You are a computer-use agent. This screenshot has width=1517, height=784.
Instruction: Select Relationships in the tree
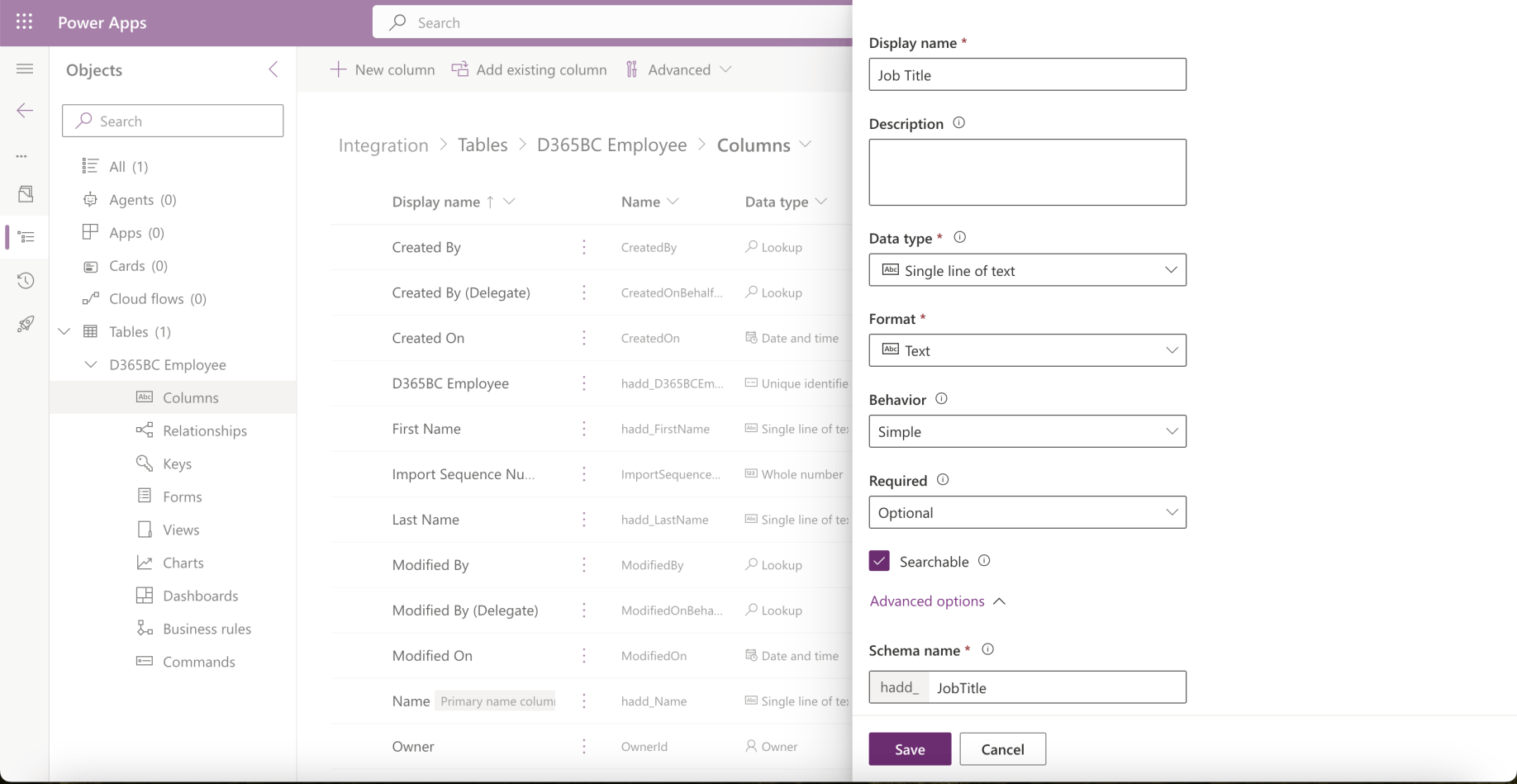[x=204, y=430]
